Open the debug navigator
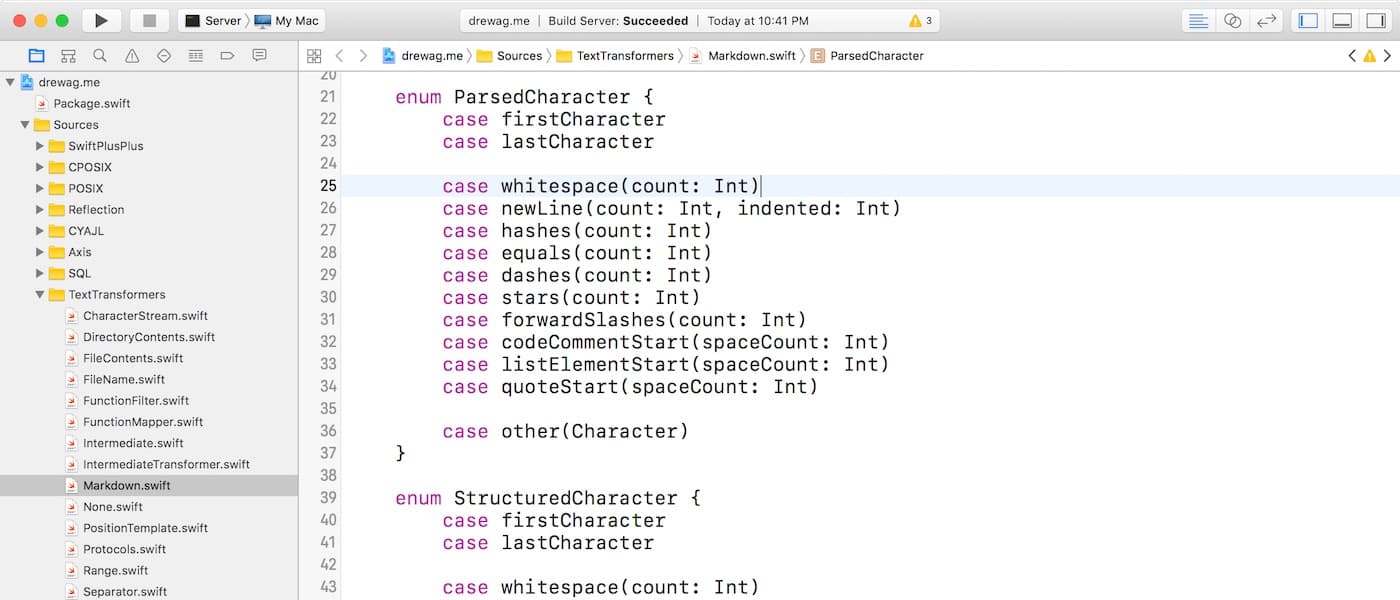Viewport: 1400px width, 600px height. 196,56
